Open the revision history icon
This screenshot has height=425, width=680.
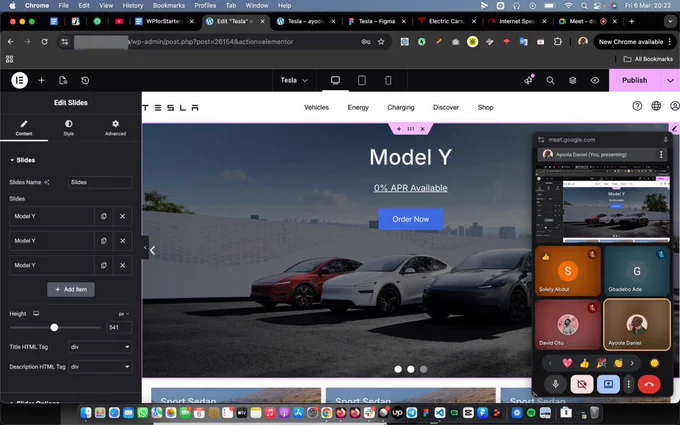[85, 80]
